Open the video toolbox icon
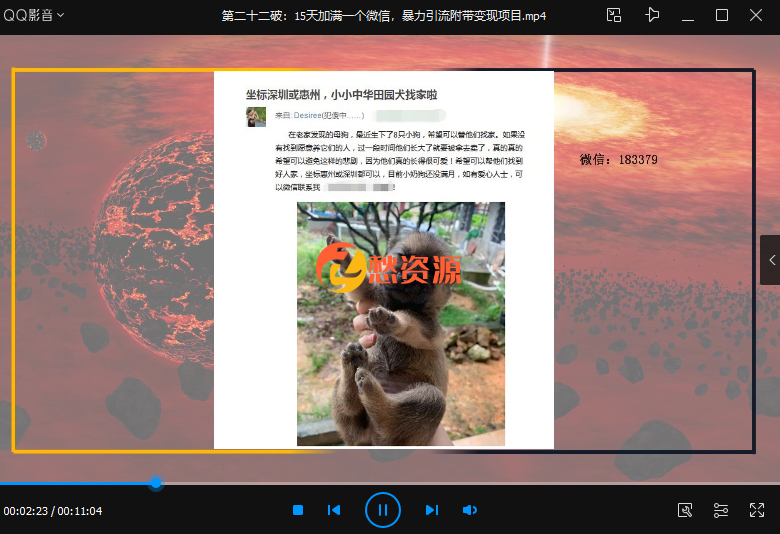Screen dimensions: 780x534 (685, 510)
